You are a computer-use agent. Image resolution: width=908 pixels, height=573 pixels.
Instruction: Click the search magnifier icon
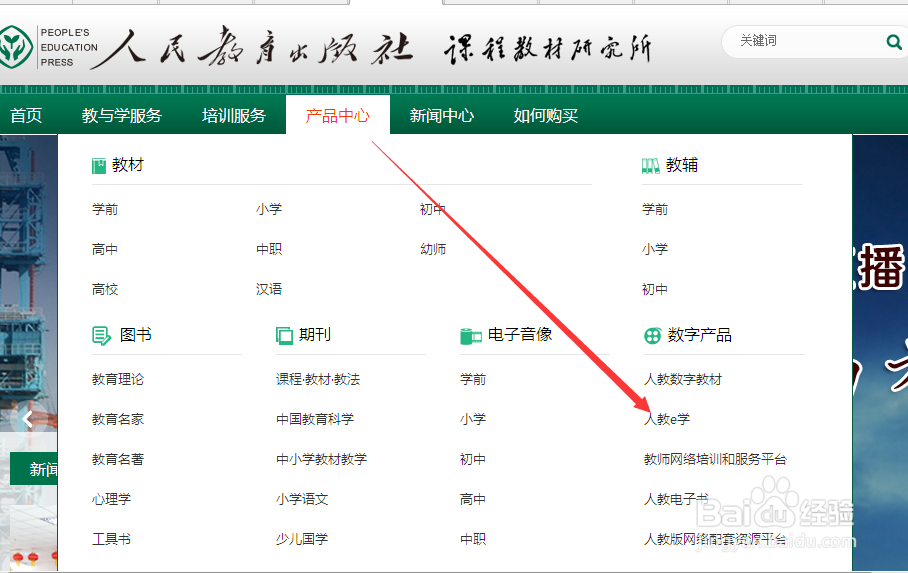[x=894, y=42]
